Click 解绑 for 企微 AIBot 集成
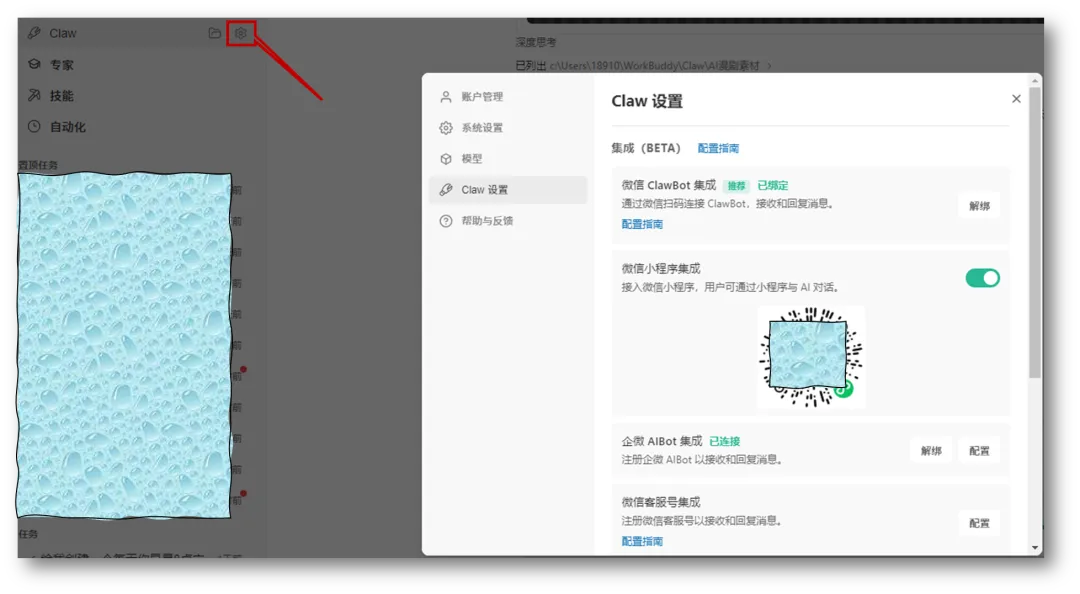1080x594 pixels. tap(931, 451)
